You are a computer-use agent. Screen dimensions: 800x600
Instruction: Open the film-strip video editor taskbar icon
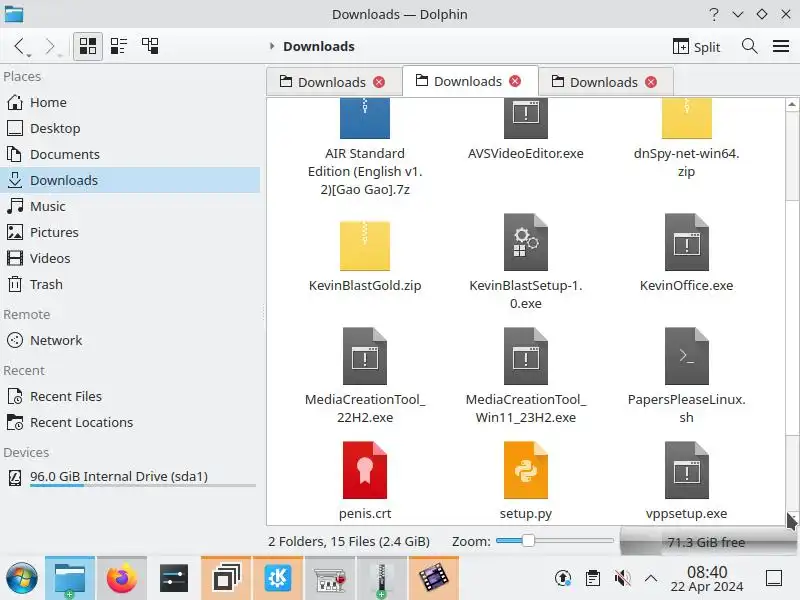click(x=434, y=579)
